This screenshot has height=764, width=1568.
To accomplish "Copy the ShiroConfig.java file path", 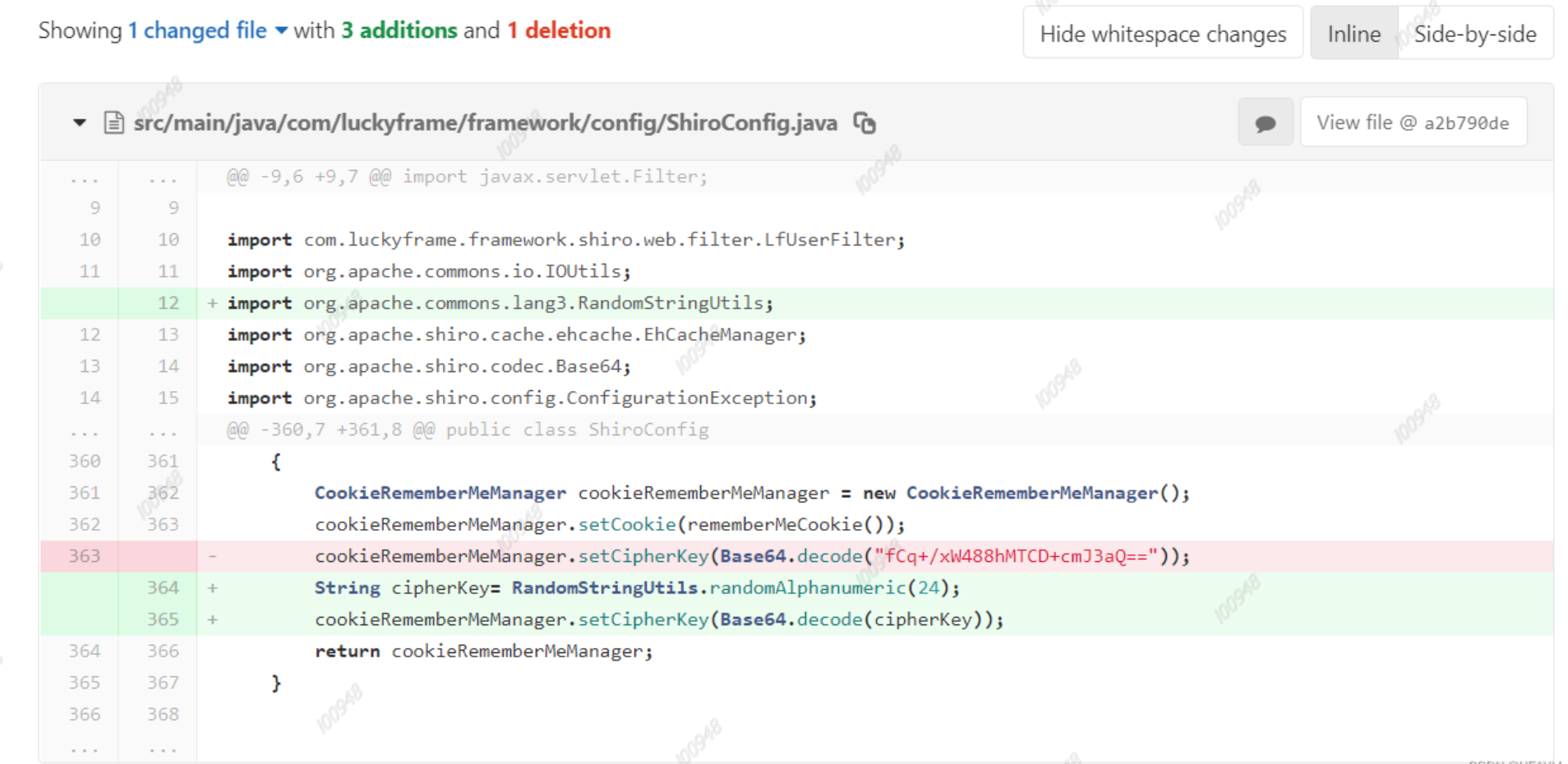I will click(864, 123).
